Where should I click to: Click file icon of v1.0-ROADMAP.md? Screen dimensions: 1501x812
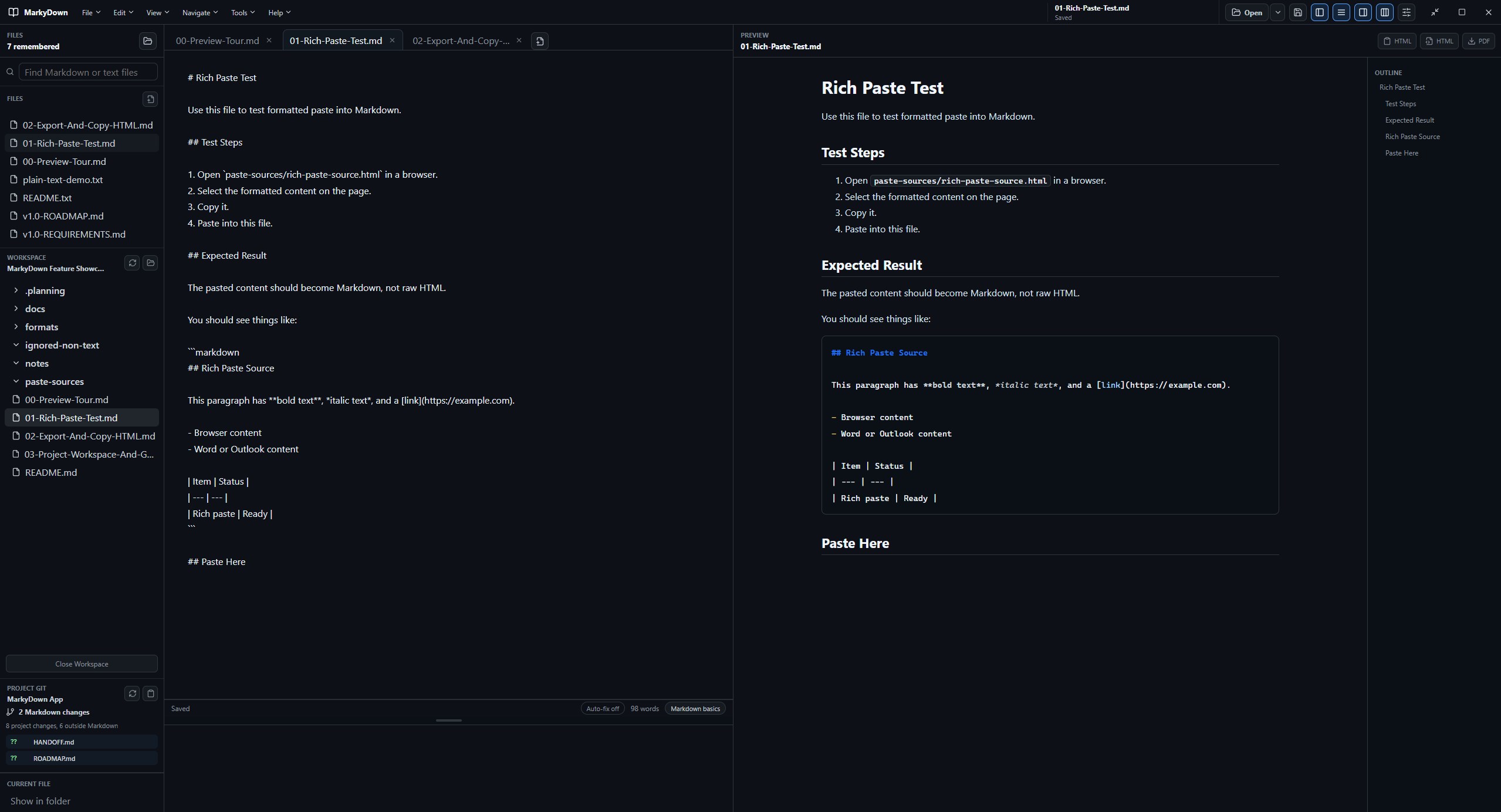pyautogui.click(x=14, y=216)
